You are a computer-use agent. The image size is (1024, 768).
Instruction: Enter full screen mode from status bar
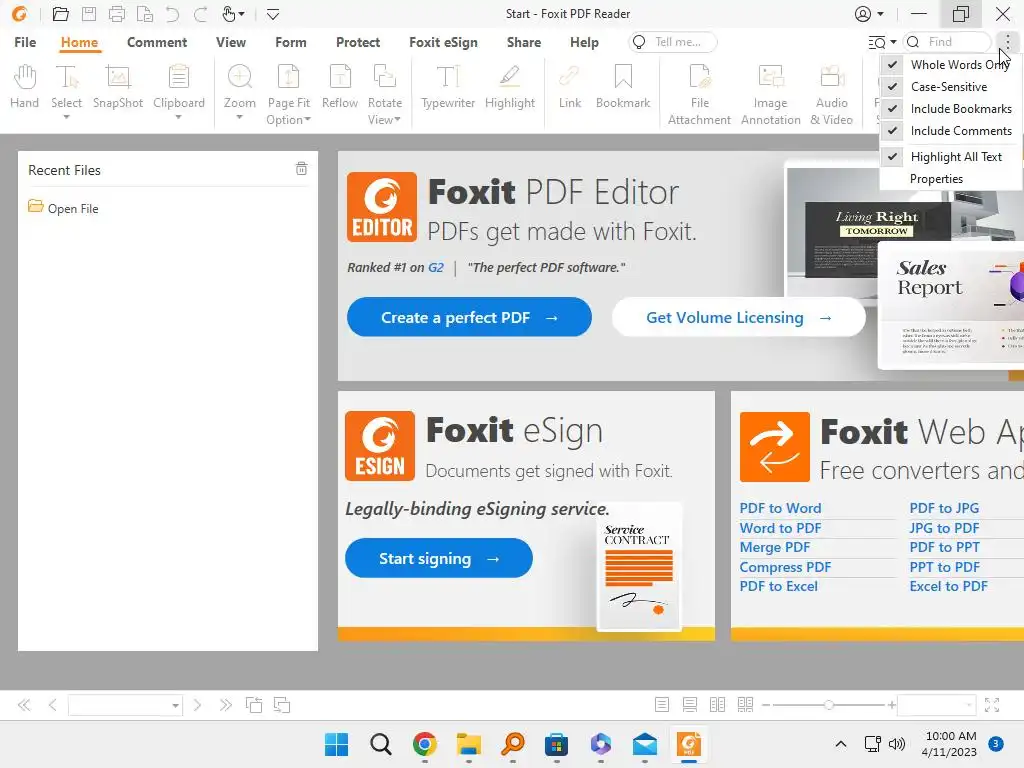point(992,705)
